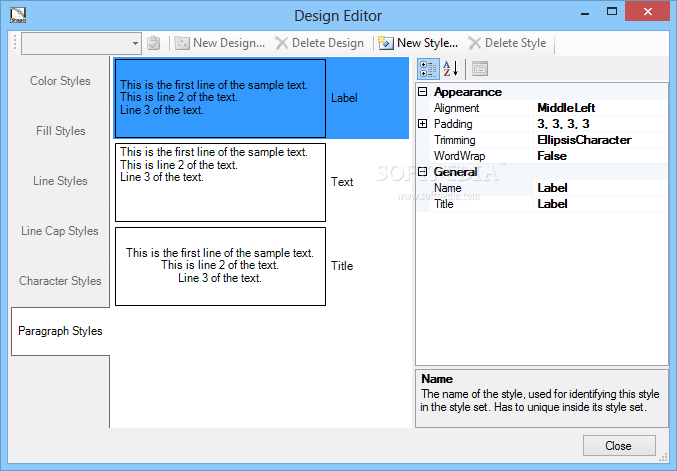
Task: Select the Trimming property label
Action: (x=455, y=140)
